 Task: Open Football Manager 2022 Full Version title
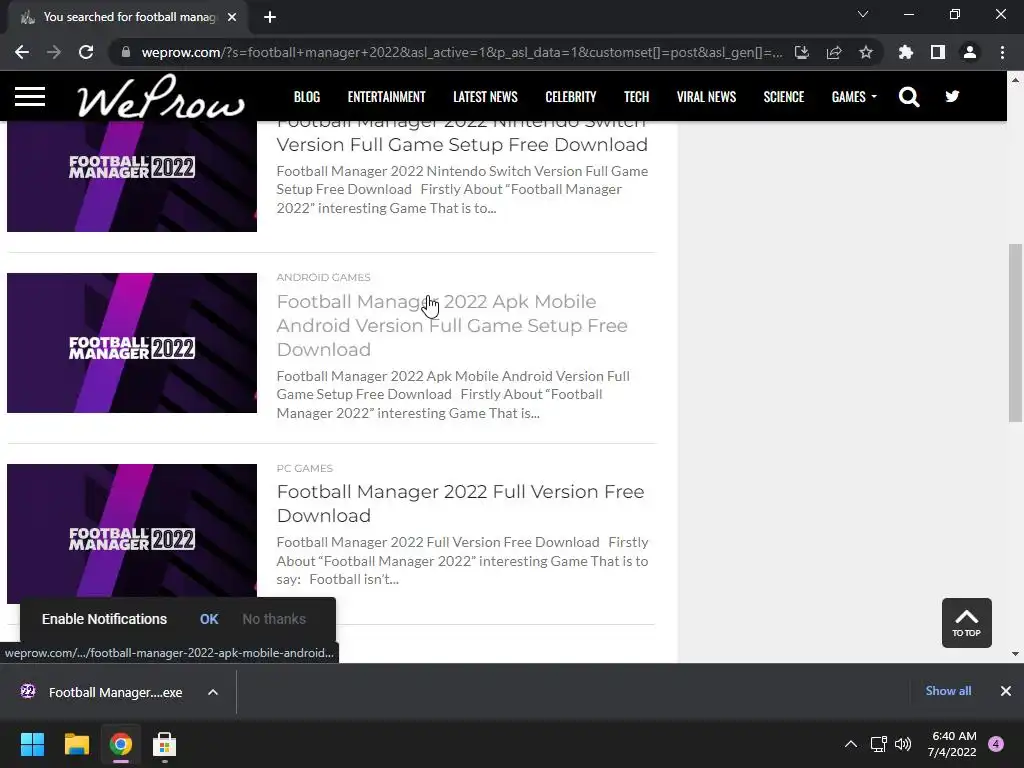pos(460,504)
